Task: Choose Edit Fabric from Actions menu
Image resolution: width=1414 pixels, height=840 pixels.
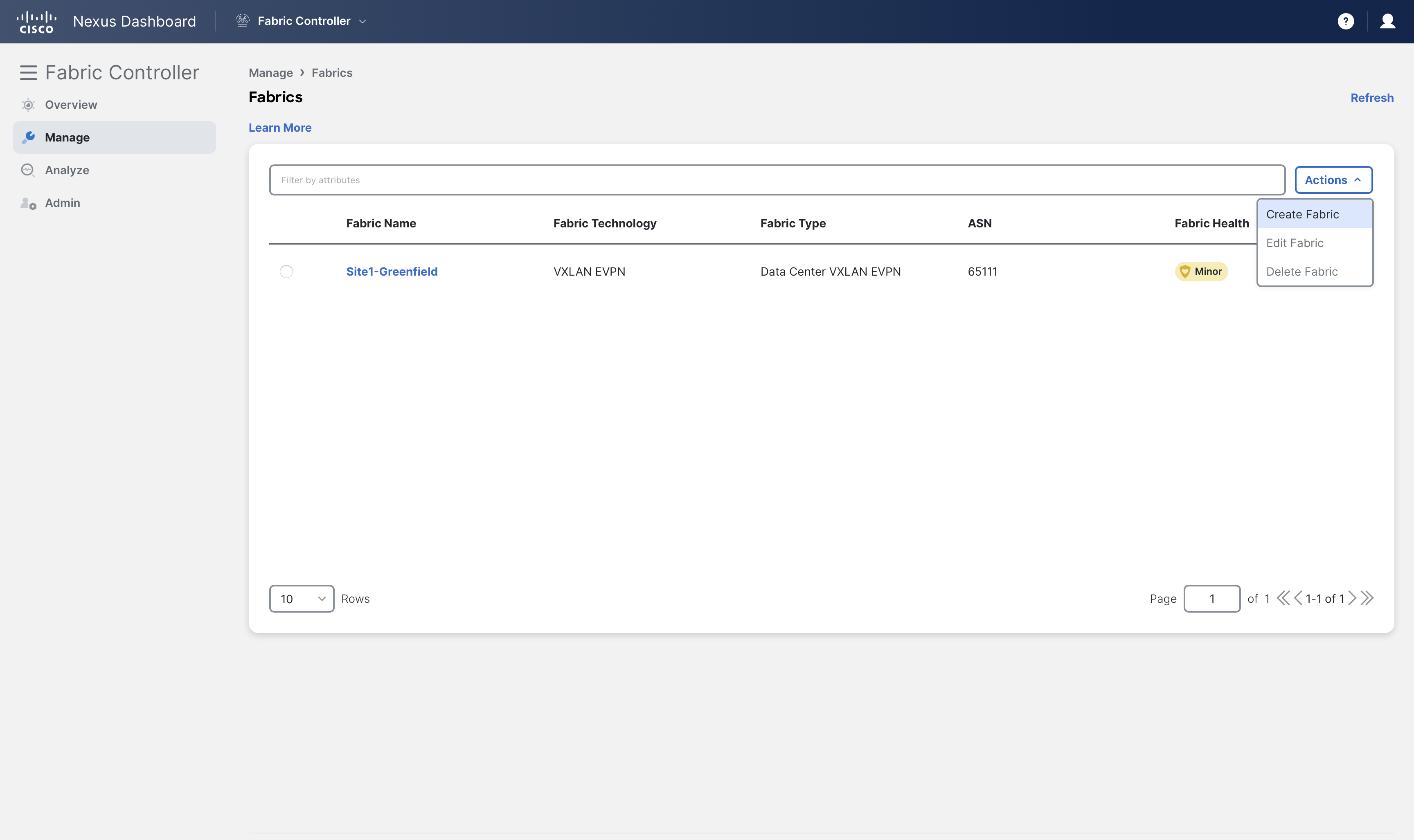Action: point(1315,243)
